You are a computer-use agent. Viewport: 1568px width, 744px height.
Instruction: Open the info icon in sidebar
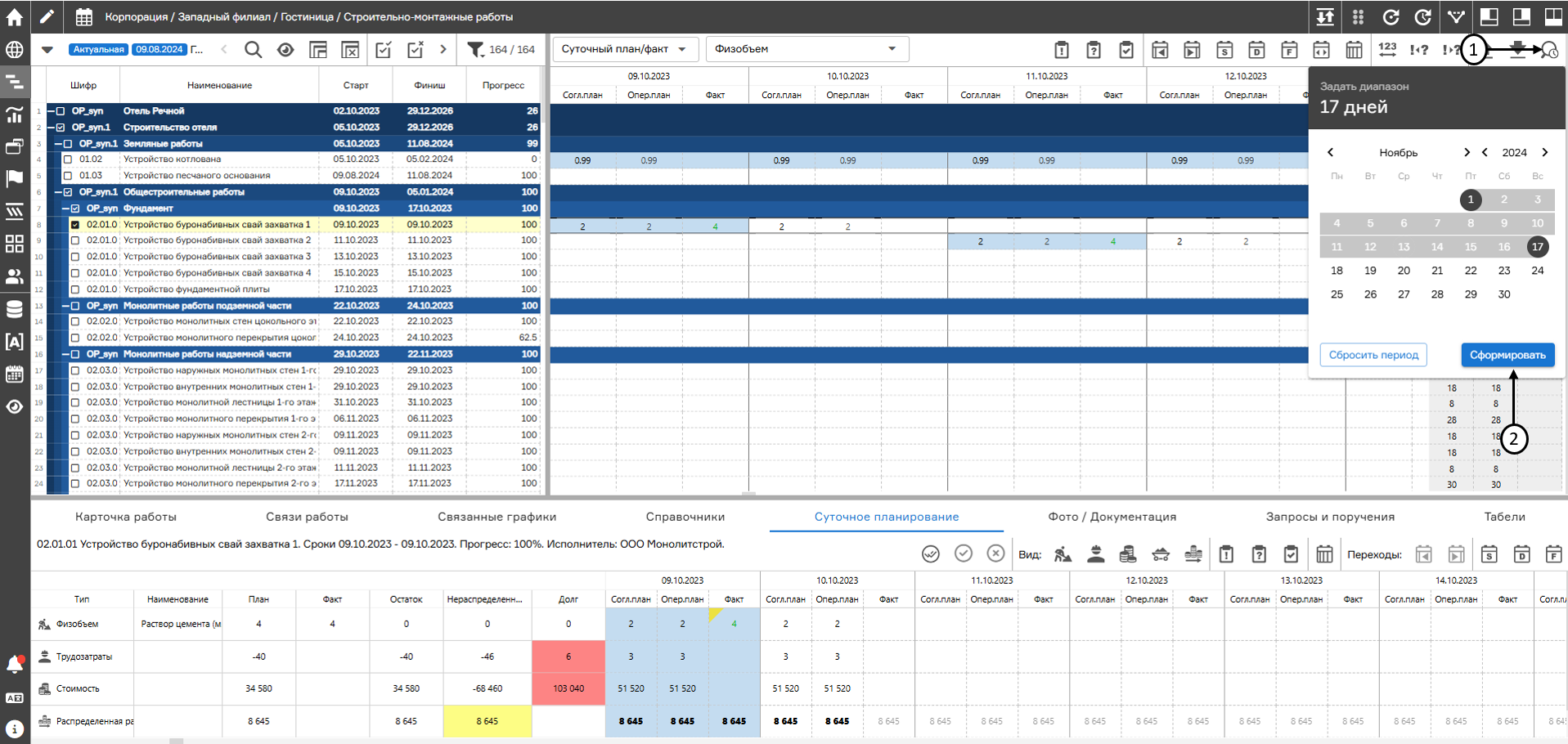[x=15, y=728]
